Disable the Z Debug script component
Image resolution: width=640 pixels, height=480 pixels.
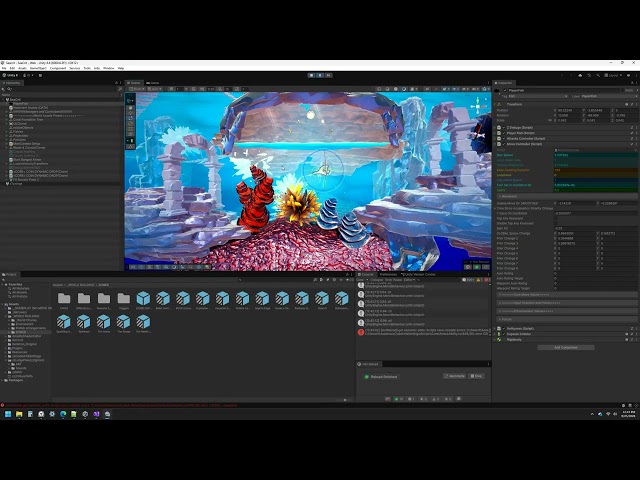(x=504, y=127)
